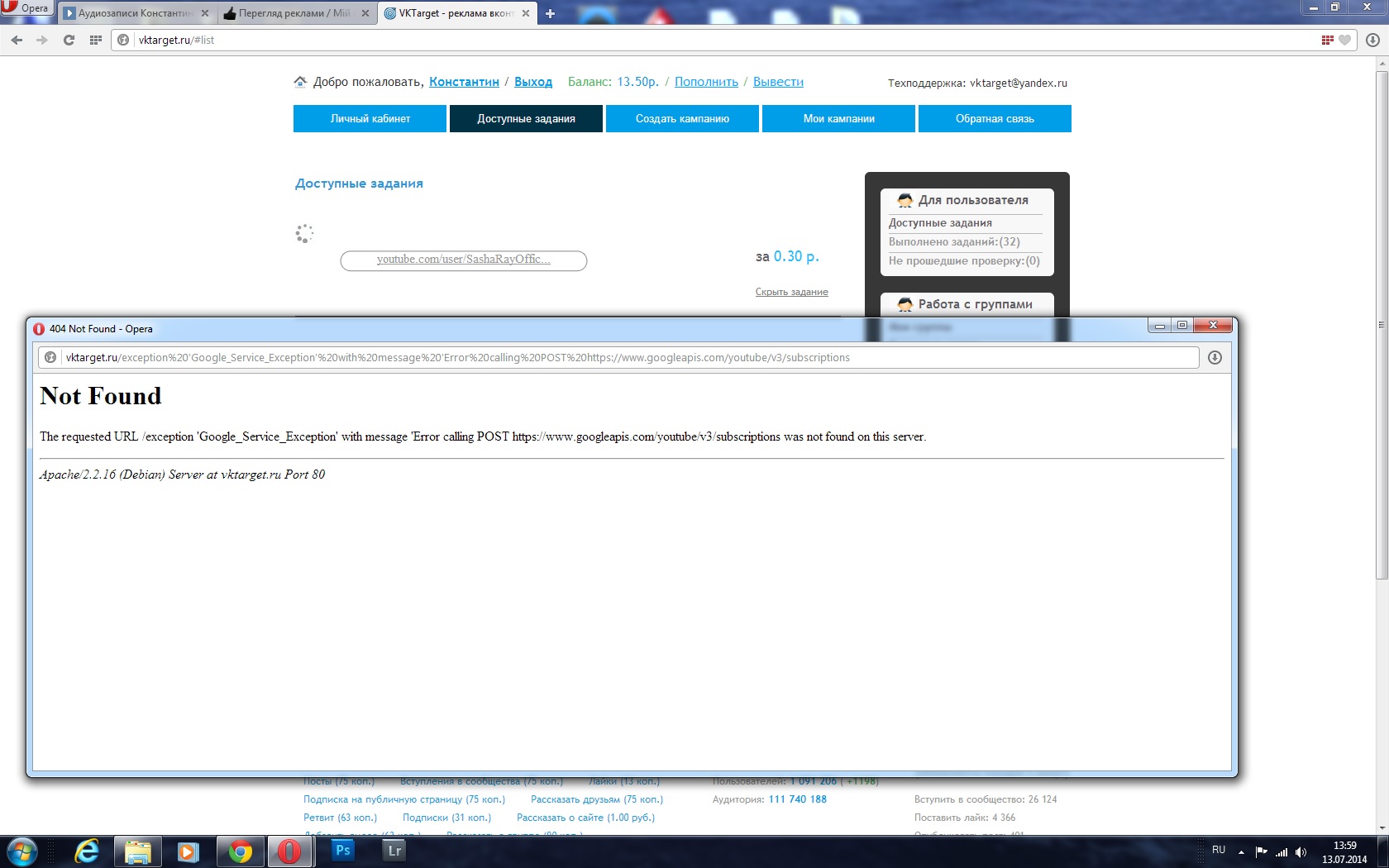
Task: Click Рассказать друзьям (75 коп.) link
Action: (x=597, y=799)
